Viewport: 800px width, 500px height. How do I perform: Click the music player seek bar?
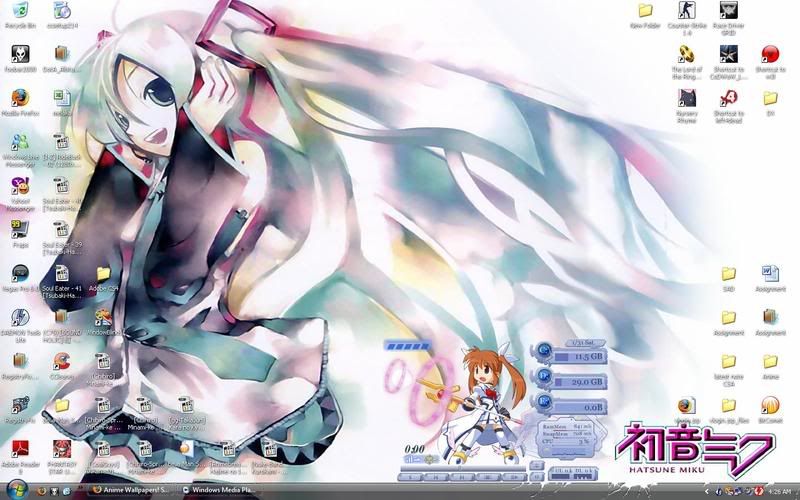(462, 467)
